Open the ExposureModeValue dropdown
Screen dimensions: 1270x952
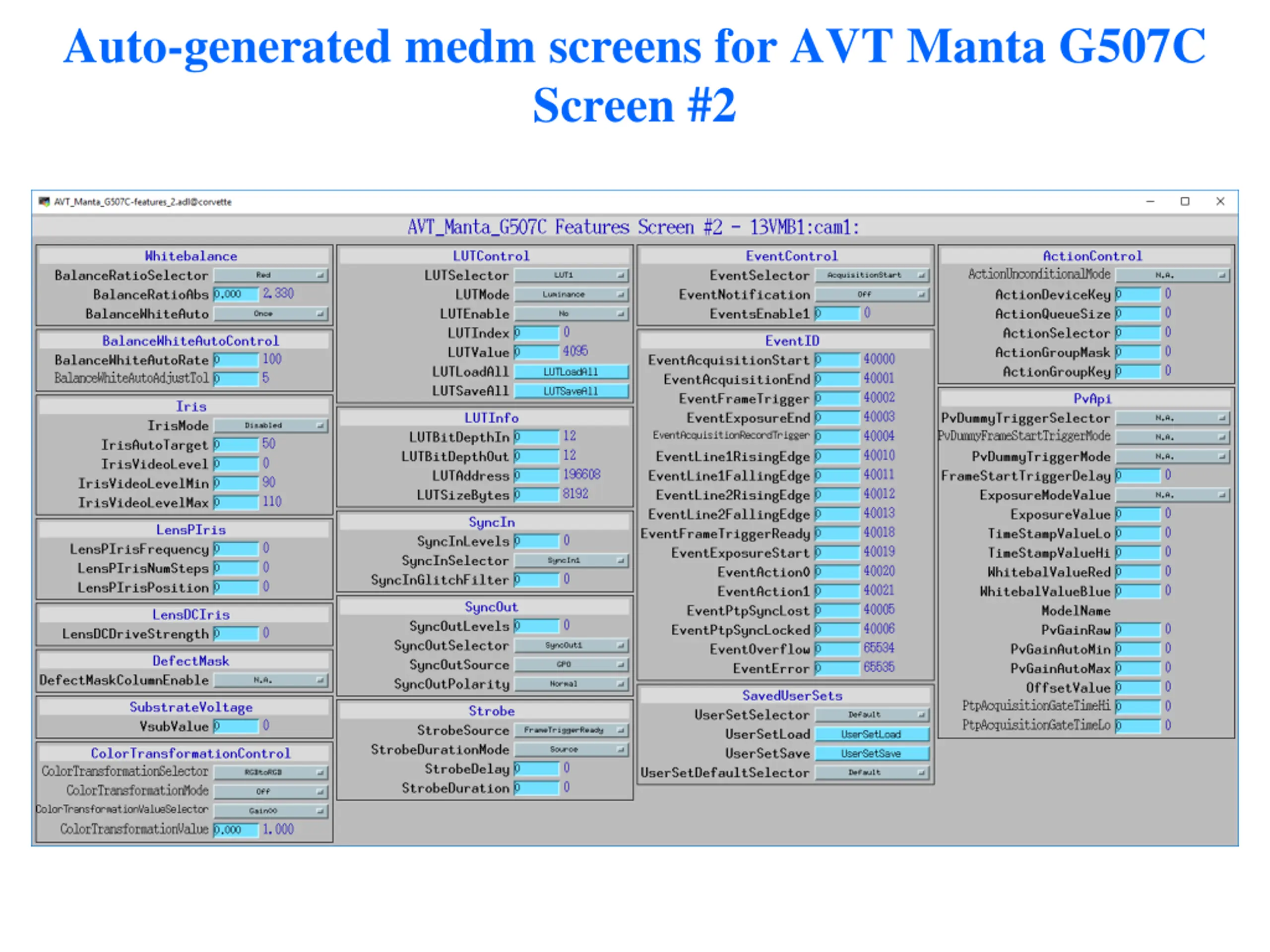point(1173,495)
